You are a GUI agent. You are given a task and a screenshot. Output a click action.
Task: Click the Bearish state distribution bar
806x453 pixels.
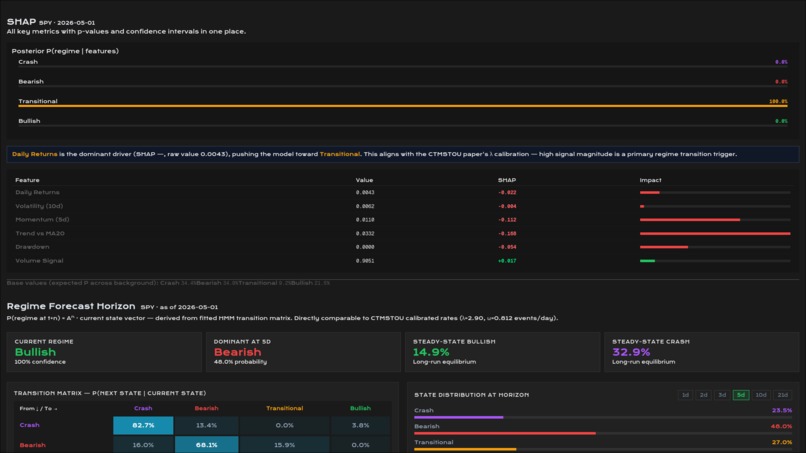tap(505, 433)
